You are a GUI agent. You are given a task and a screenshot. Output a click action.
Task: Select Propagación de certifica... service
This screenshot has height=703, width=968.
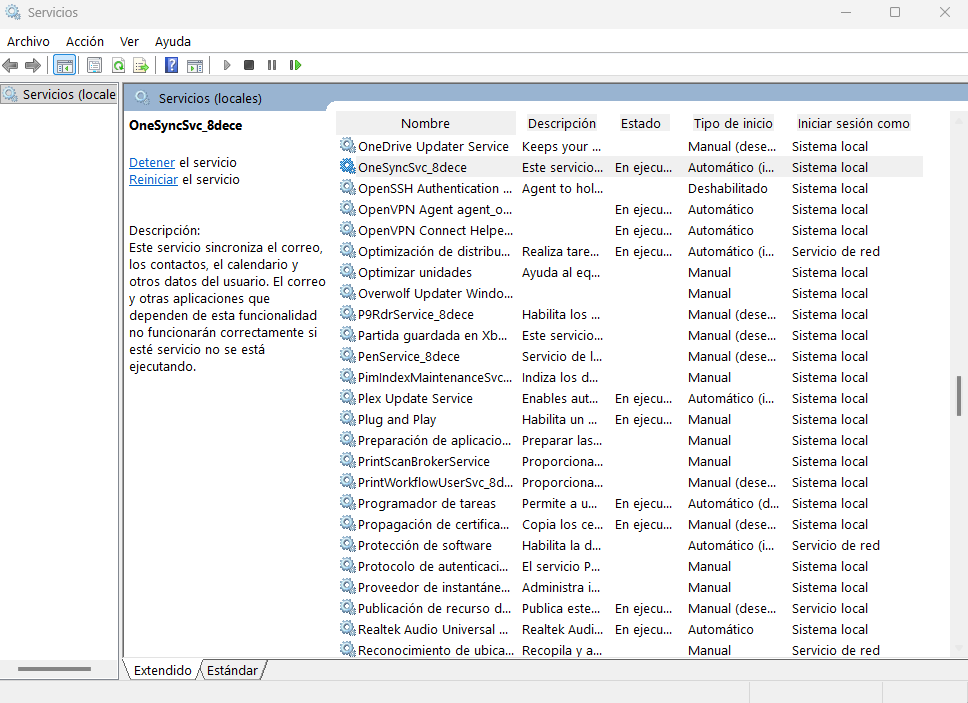pyautogui.click(x=630, y=524)
